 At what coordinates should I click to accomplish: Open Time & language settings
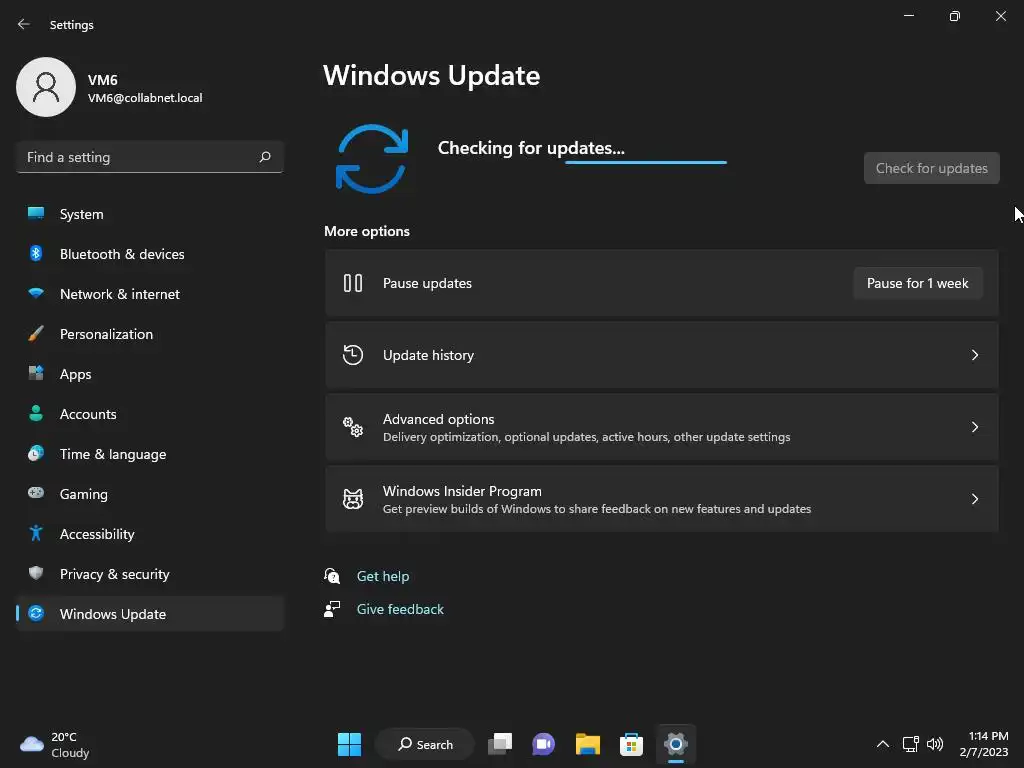coord(113,454)
